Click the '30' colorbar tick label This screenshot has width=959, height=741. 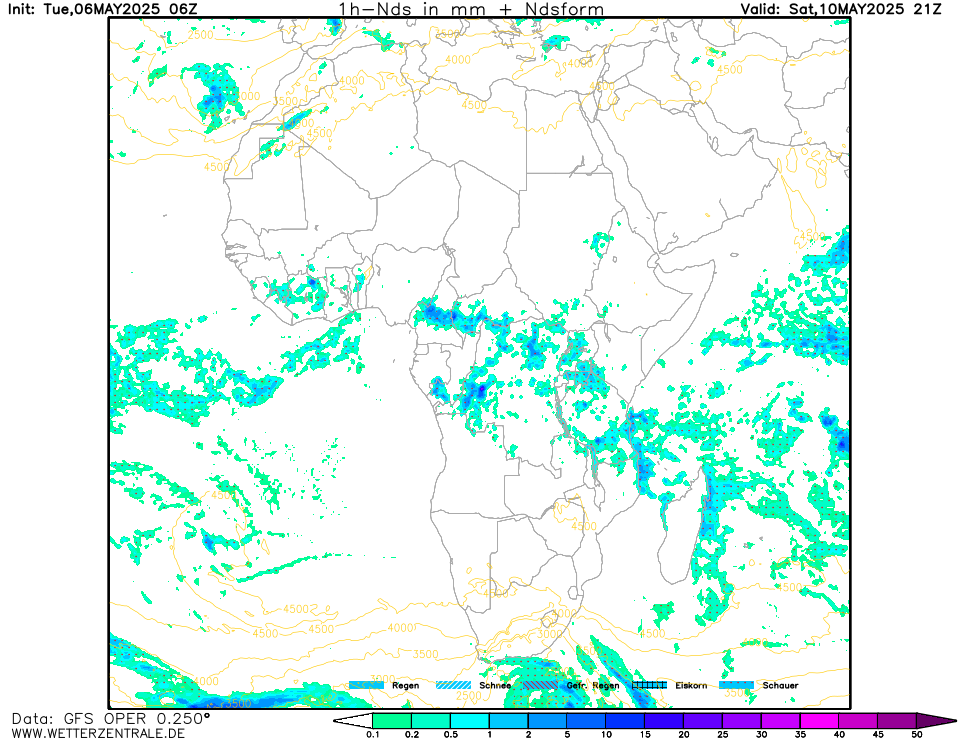point(761,734)
